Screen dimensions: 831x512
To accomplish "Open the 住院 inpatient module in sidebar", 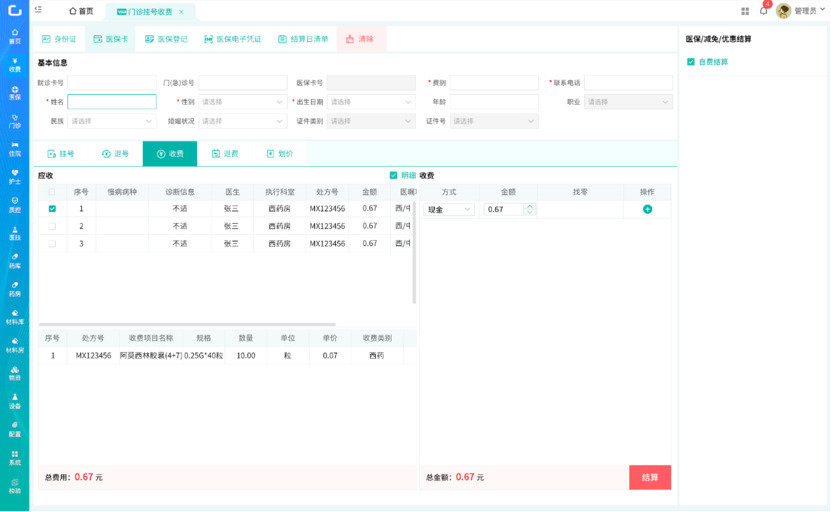I will click(x=14, y=148).
